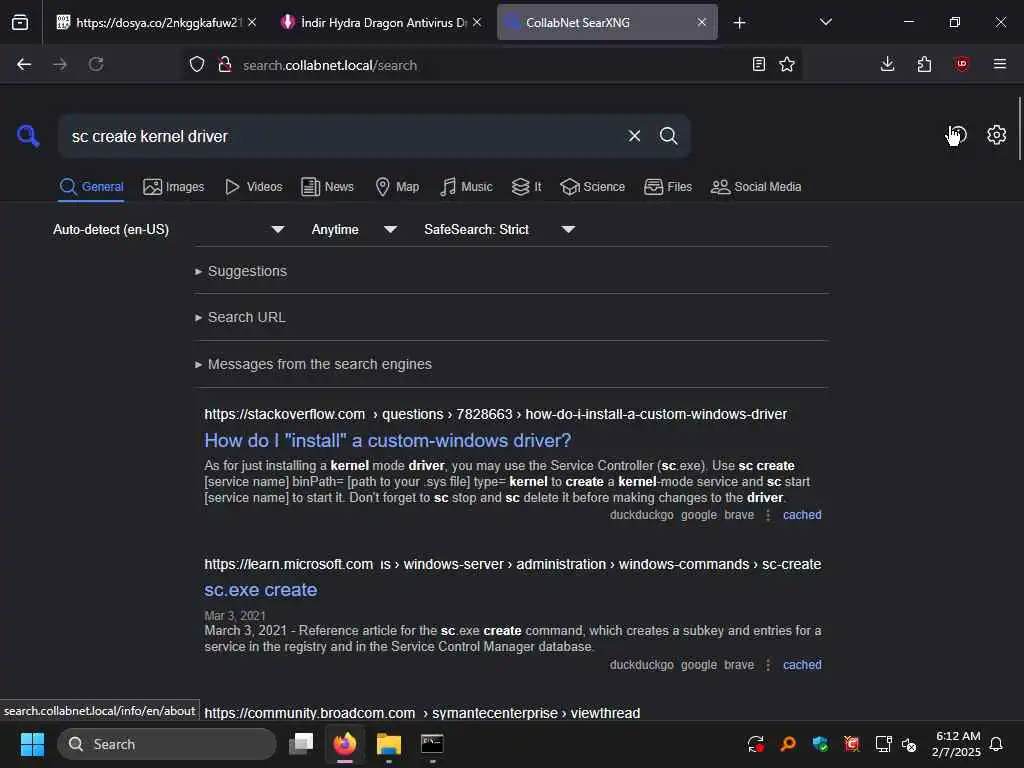Select the Social Media category
The height and width of the screenshot is (768, 1024).
point(756,187)
